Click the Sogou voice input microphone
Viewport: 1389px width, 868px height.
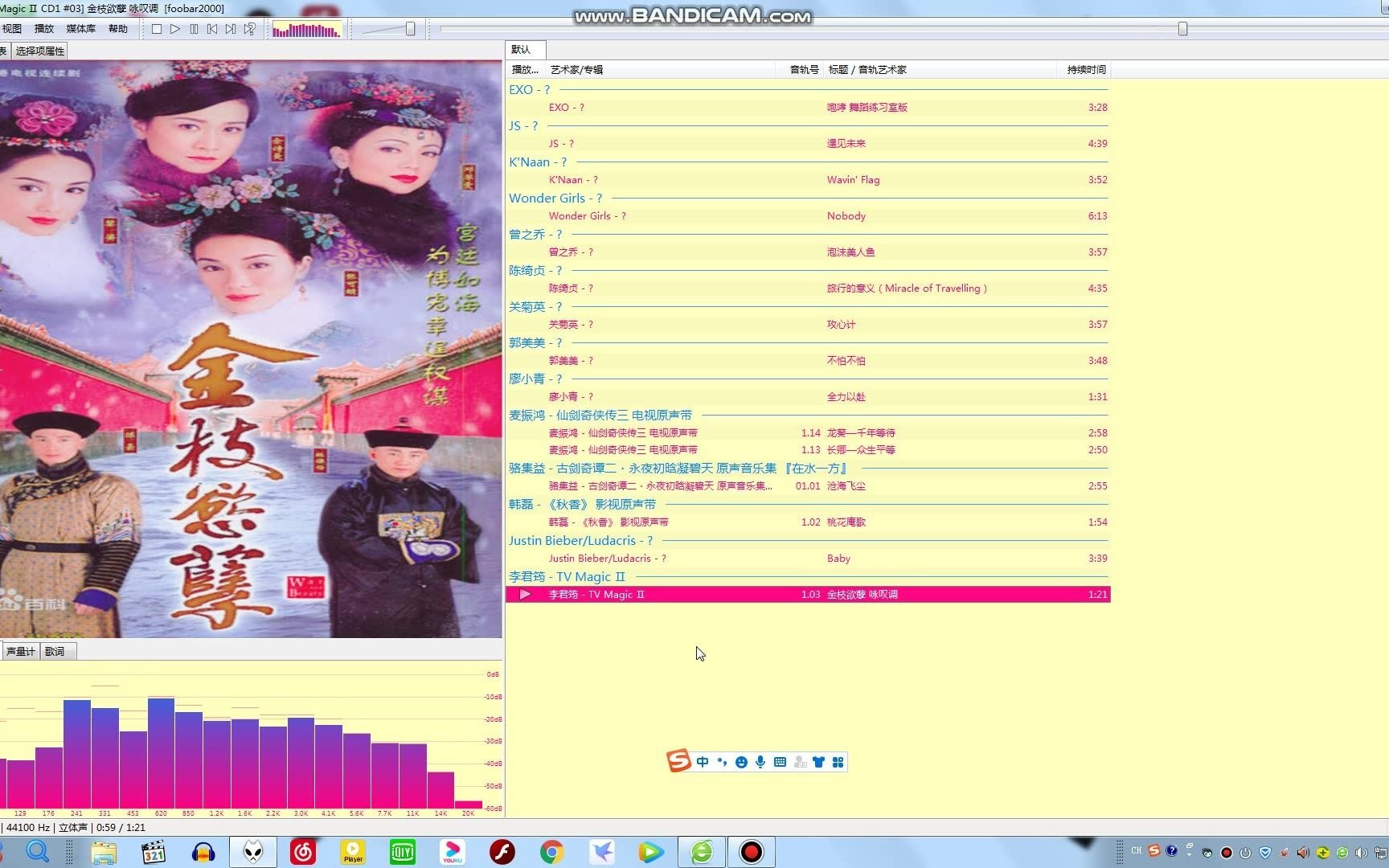760,762
